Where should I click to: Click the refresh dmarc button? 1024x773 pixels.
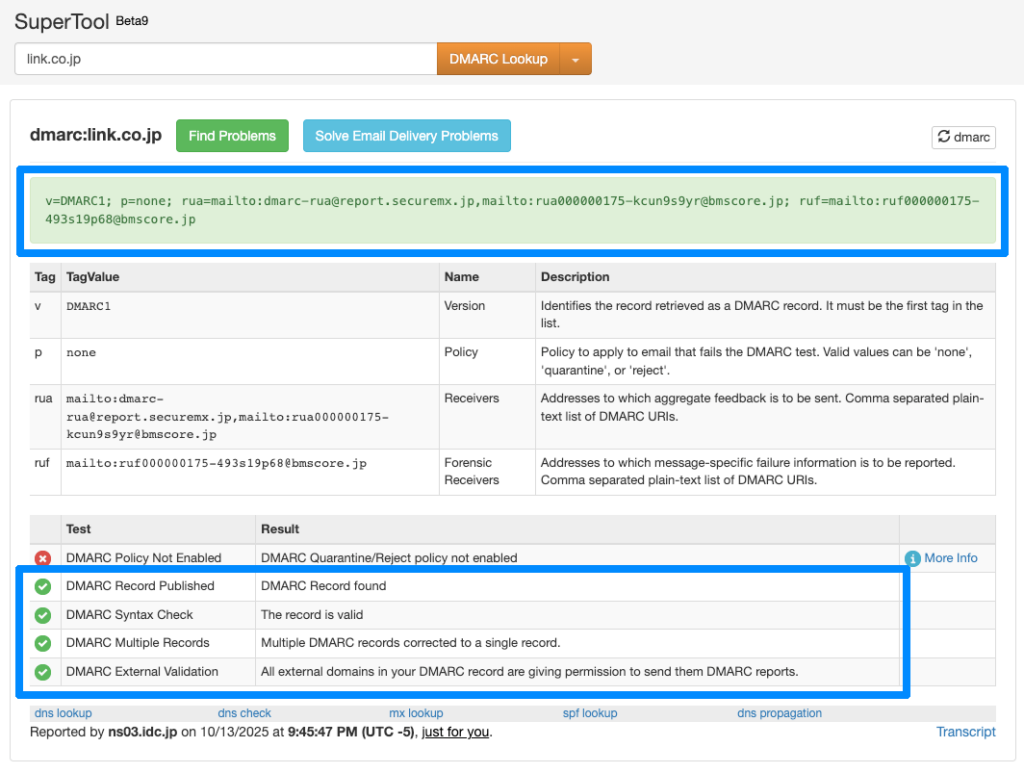(x=963, y=137)
